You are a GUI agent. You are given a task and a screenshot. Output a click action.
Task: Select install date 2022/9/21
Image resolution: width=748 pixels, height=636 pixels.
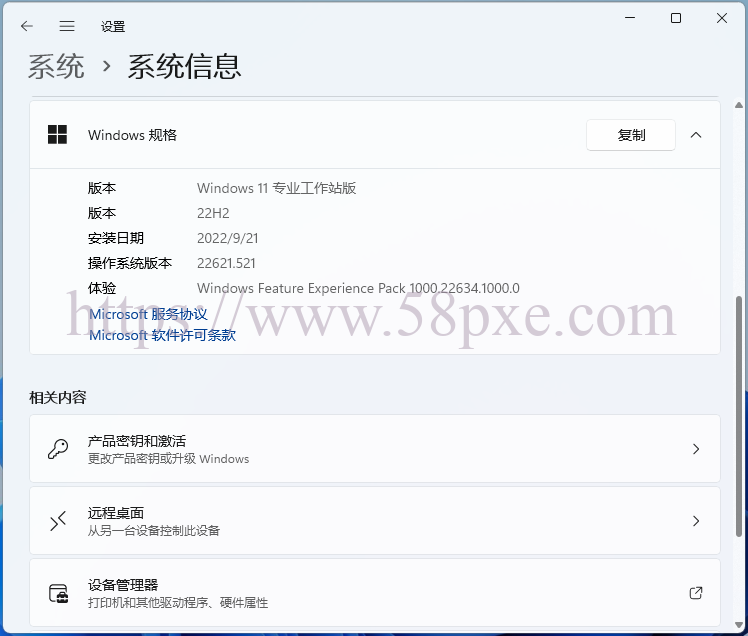(228, 238)
